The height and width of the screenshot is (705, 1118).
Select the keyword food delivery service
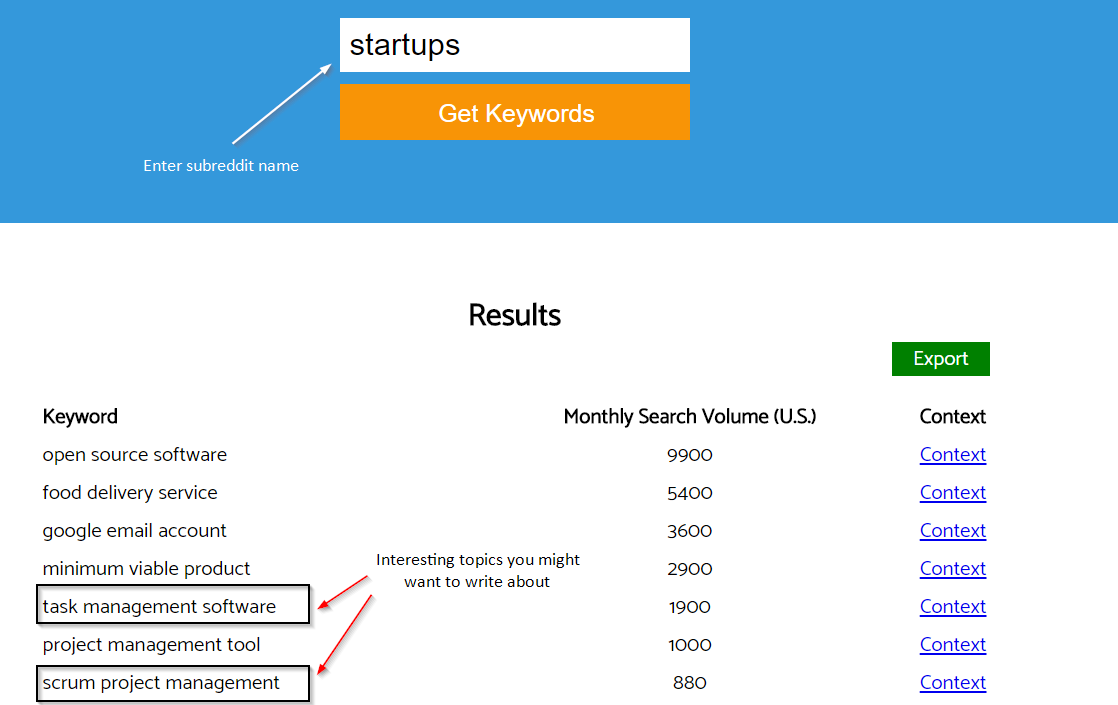[x=130, y=492]
